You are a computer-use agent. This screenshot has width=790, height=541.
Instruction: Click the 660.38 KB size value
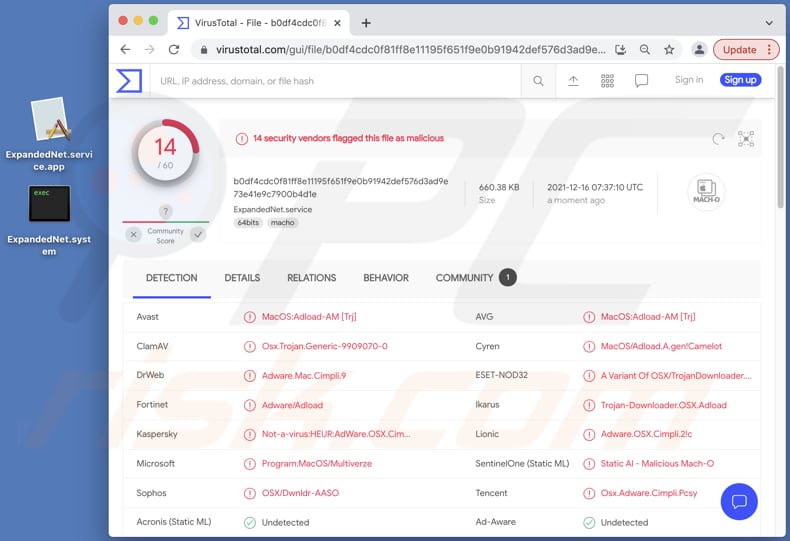[x=499, y=187]
